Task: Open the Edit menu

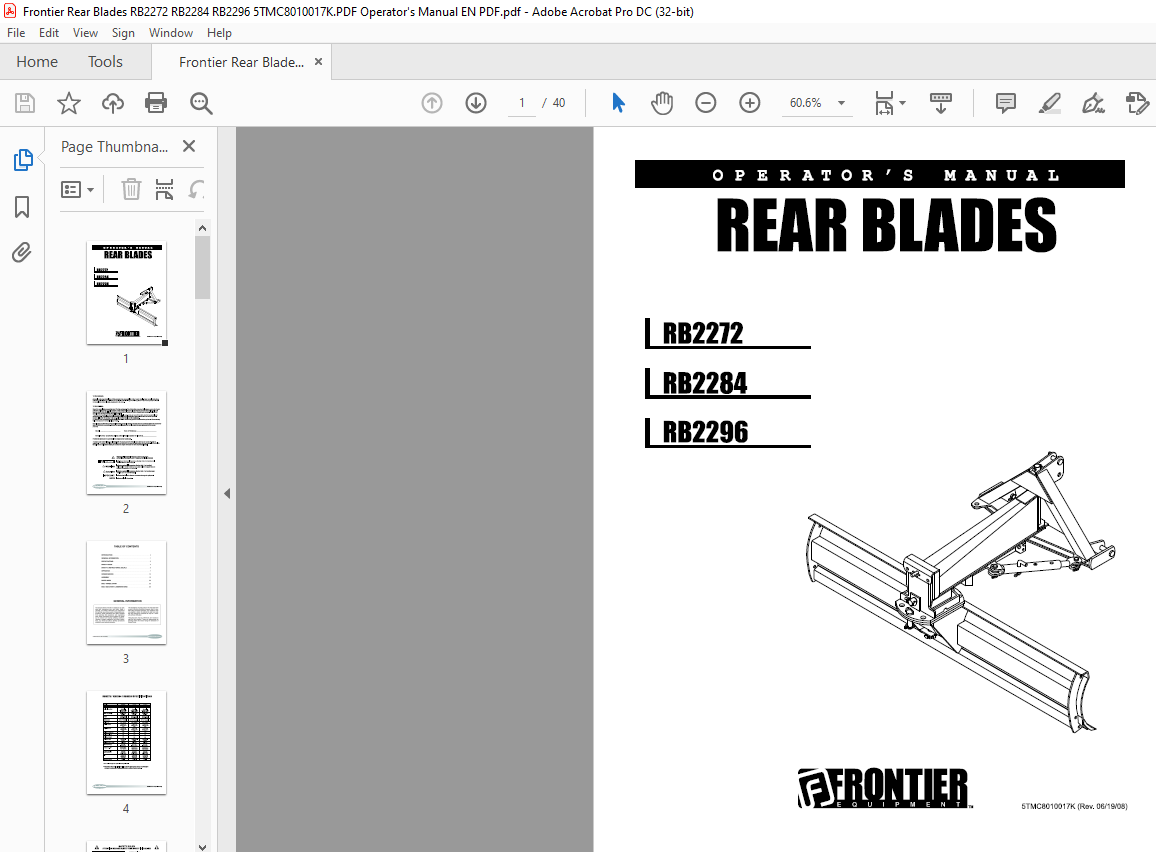Action: coord(49,33)
